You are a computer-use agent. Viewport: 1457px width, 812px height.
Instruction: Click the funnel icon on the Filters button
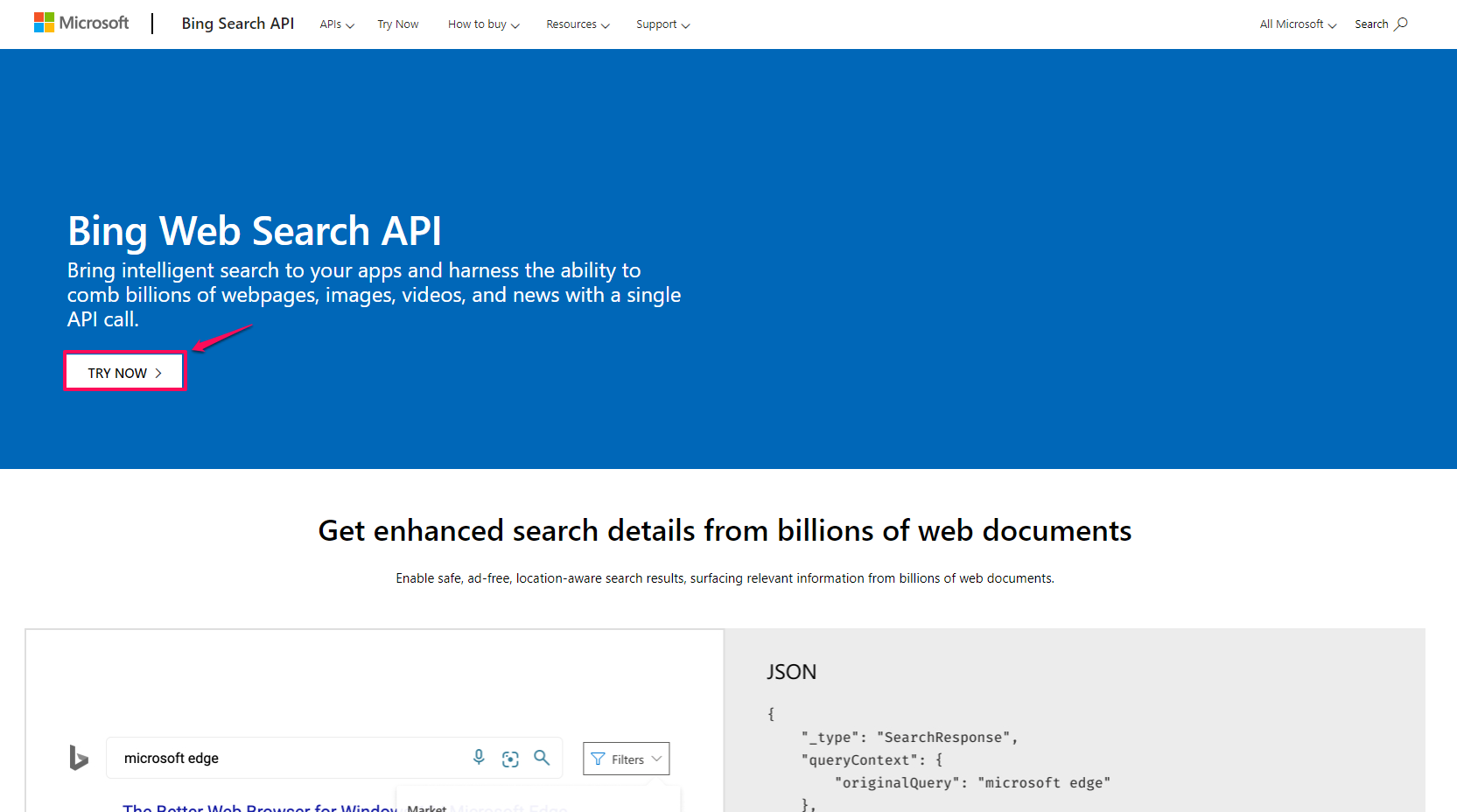tap(599, 759)
